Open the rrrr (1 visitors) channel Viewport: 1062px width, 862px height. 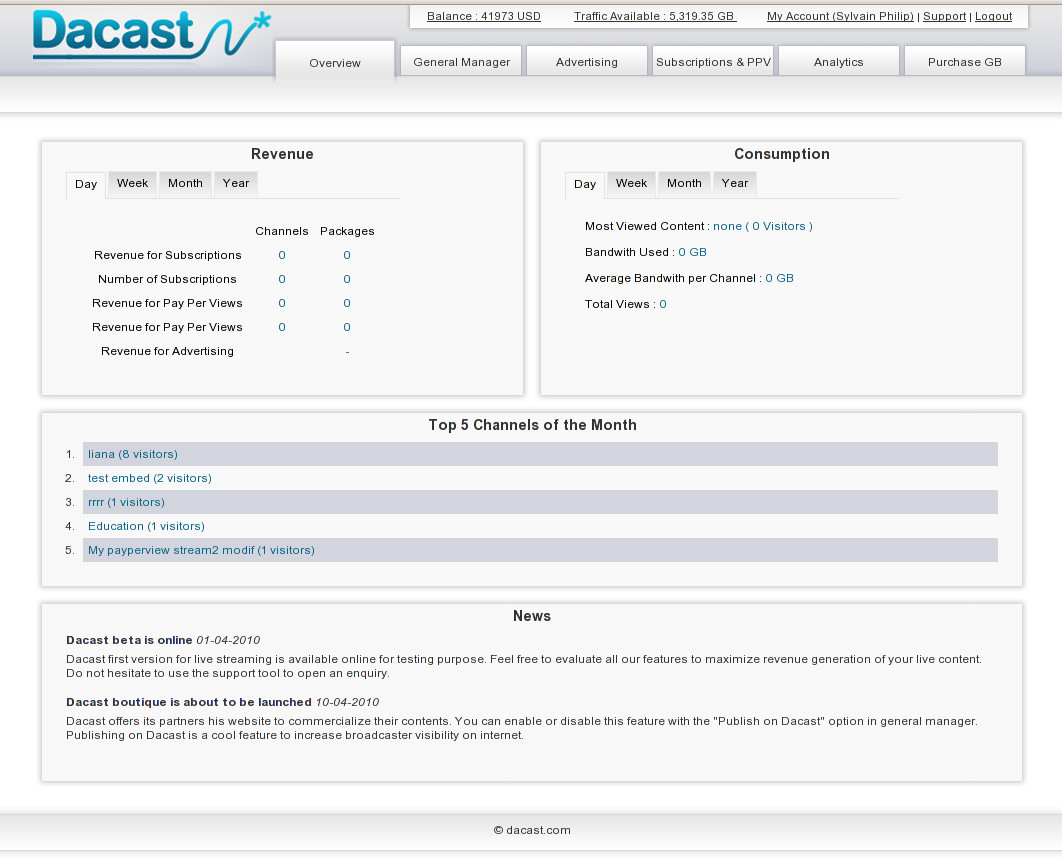point(126,502)
